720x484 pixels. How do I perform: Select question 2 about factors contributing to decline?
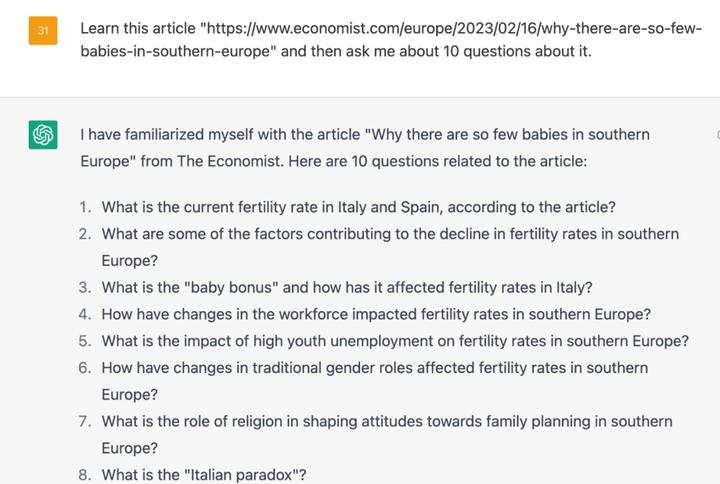(x=390, y=234)
